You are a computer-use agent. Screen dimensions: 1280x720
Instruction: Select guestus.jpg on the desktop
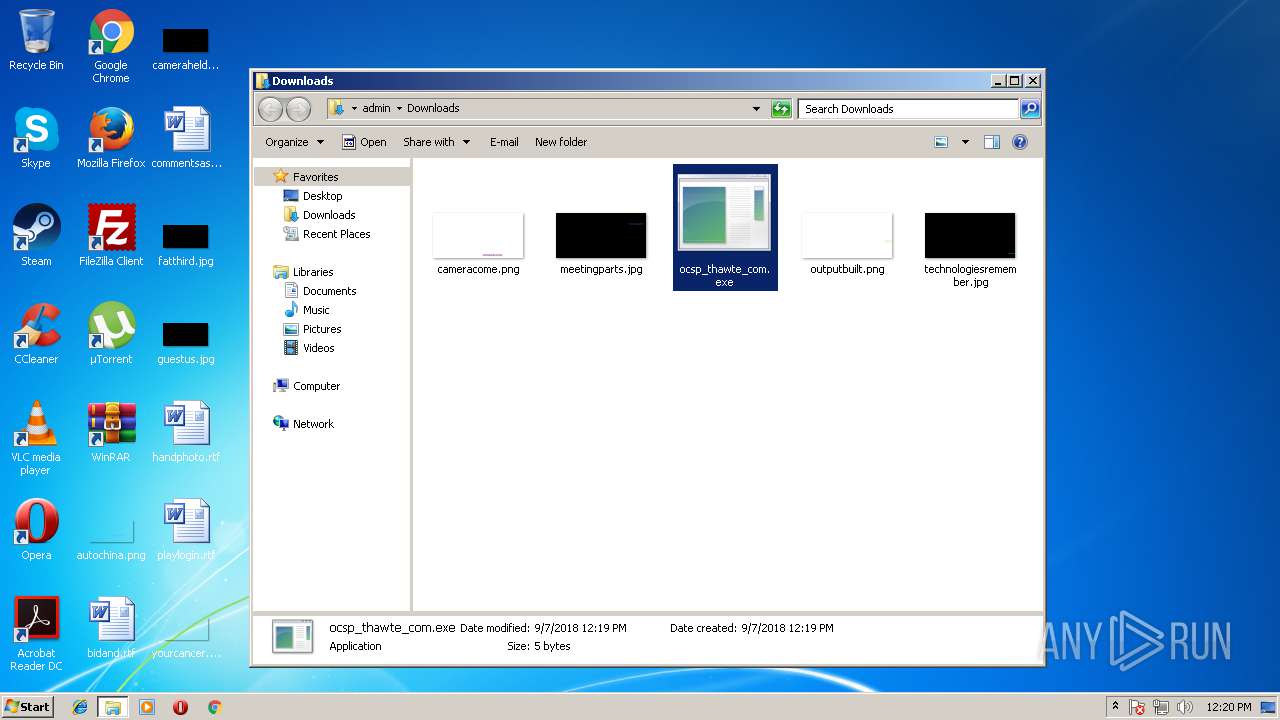(x=186, y=344)
